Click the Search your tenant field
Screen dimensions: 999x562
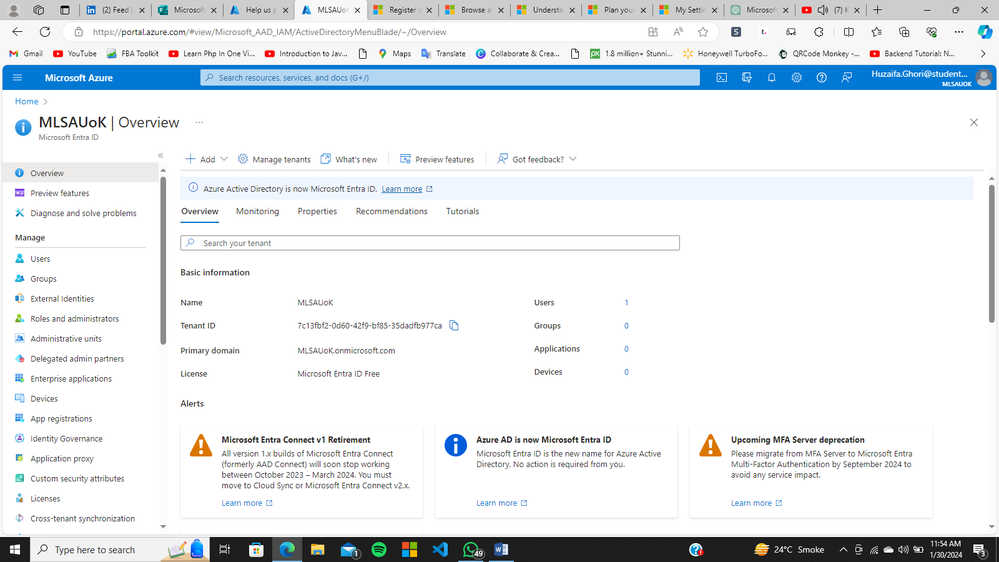[x=430, y=243]
